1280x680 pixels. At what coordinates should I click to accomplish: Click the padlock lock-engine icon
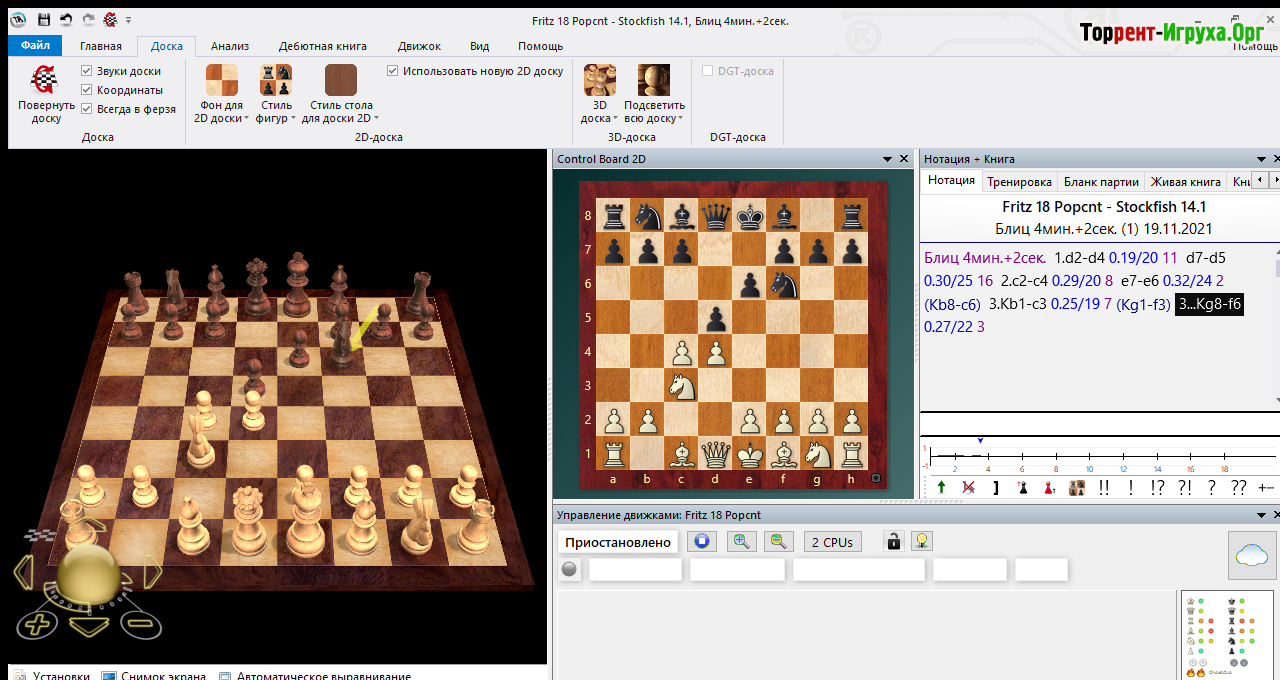[x=894, y=541]
